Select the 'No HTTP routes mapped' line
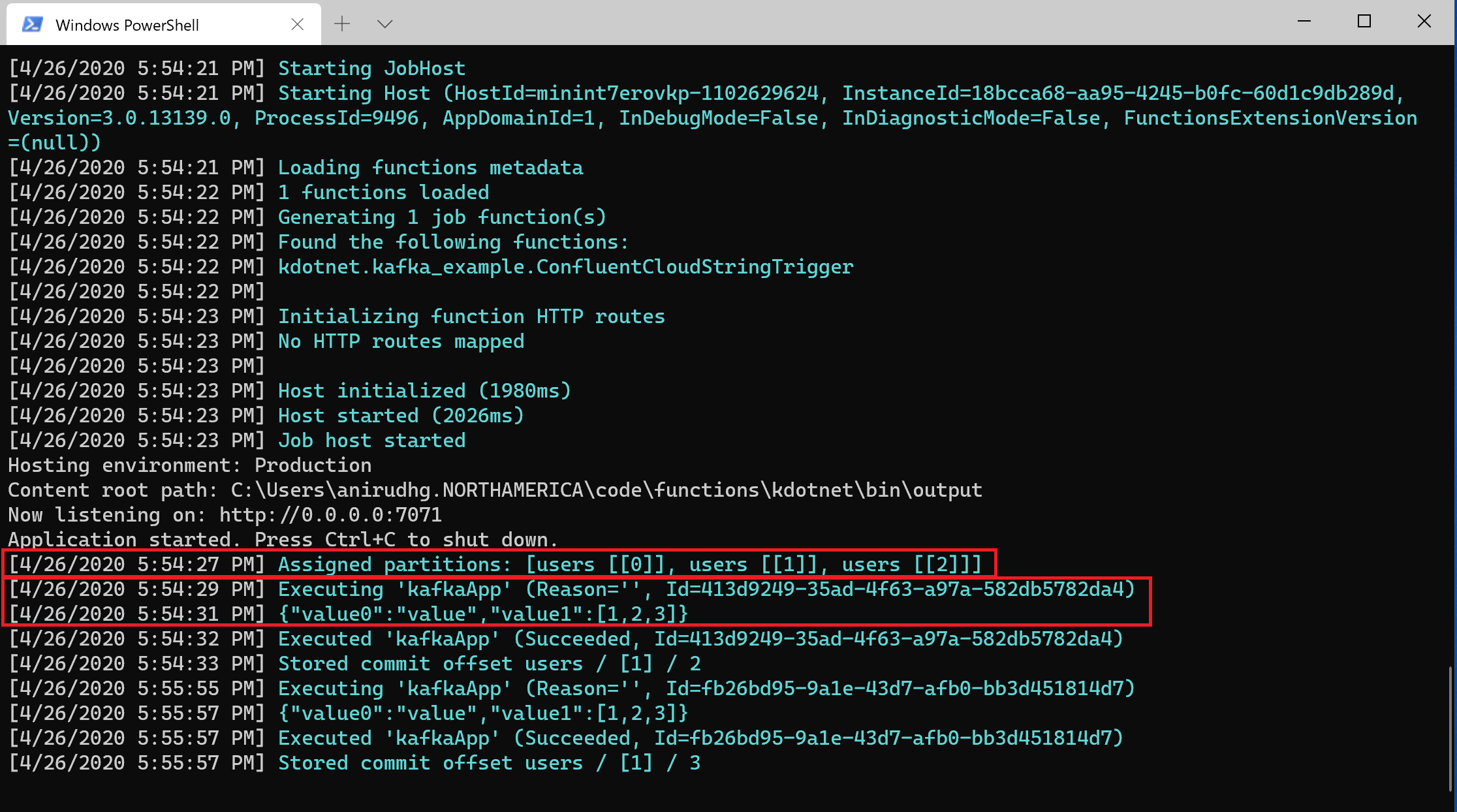 (401, 341)
